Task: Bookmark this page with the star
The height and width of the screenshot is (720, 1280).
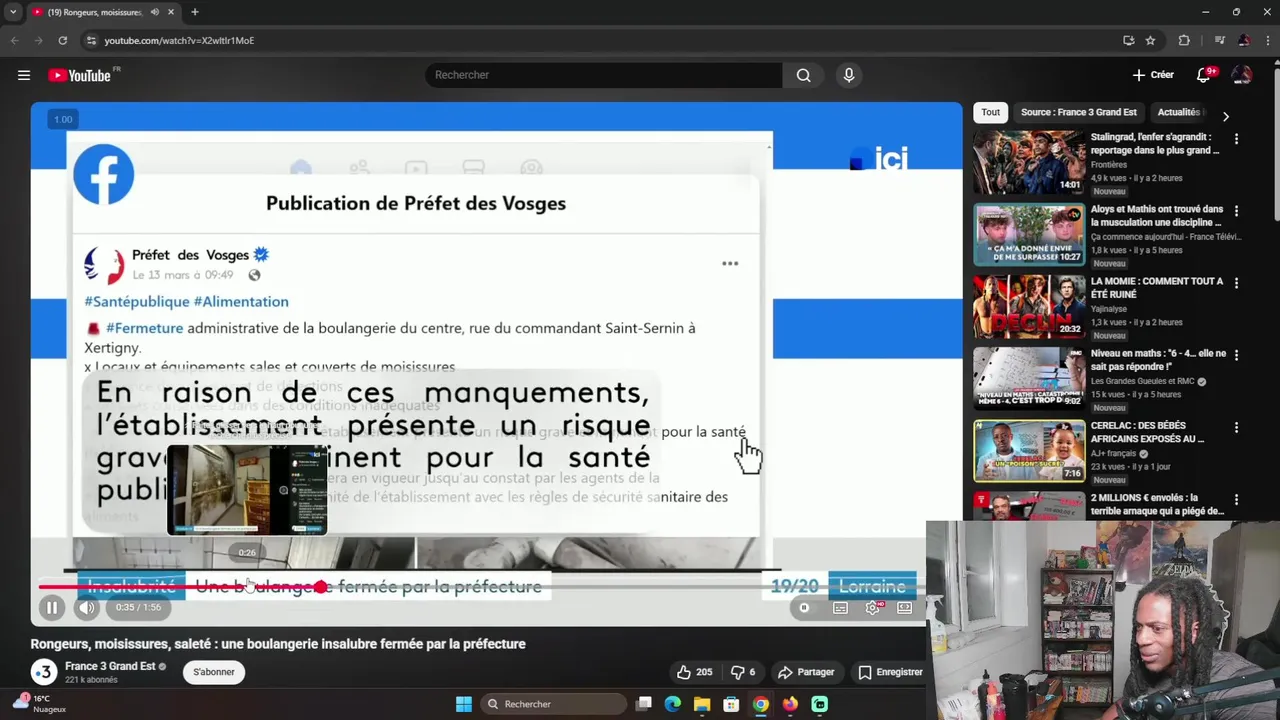Action: pyautogui.click(x=1151, y=40)
